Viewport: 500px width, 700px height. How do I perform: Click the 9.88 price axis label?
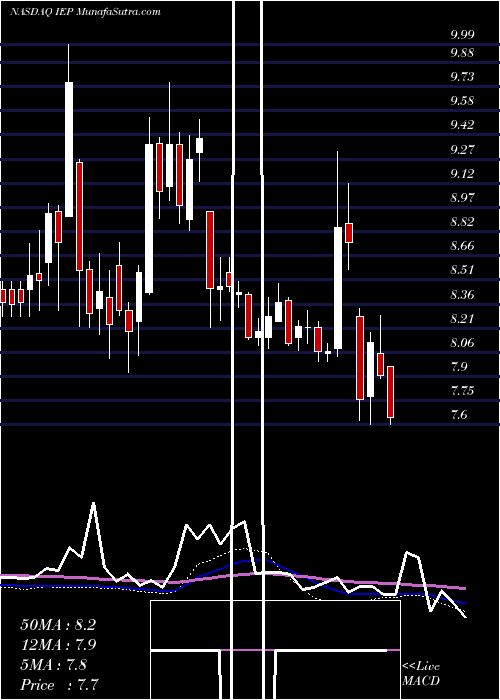point(462,53)
